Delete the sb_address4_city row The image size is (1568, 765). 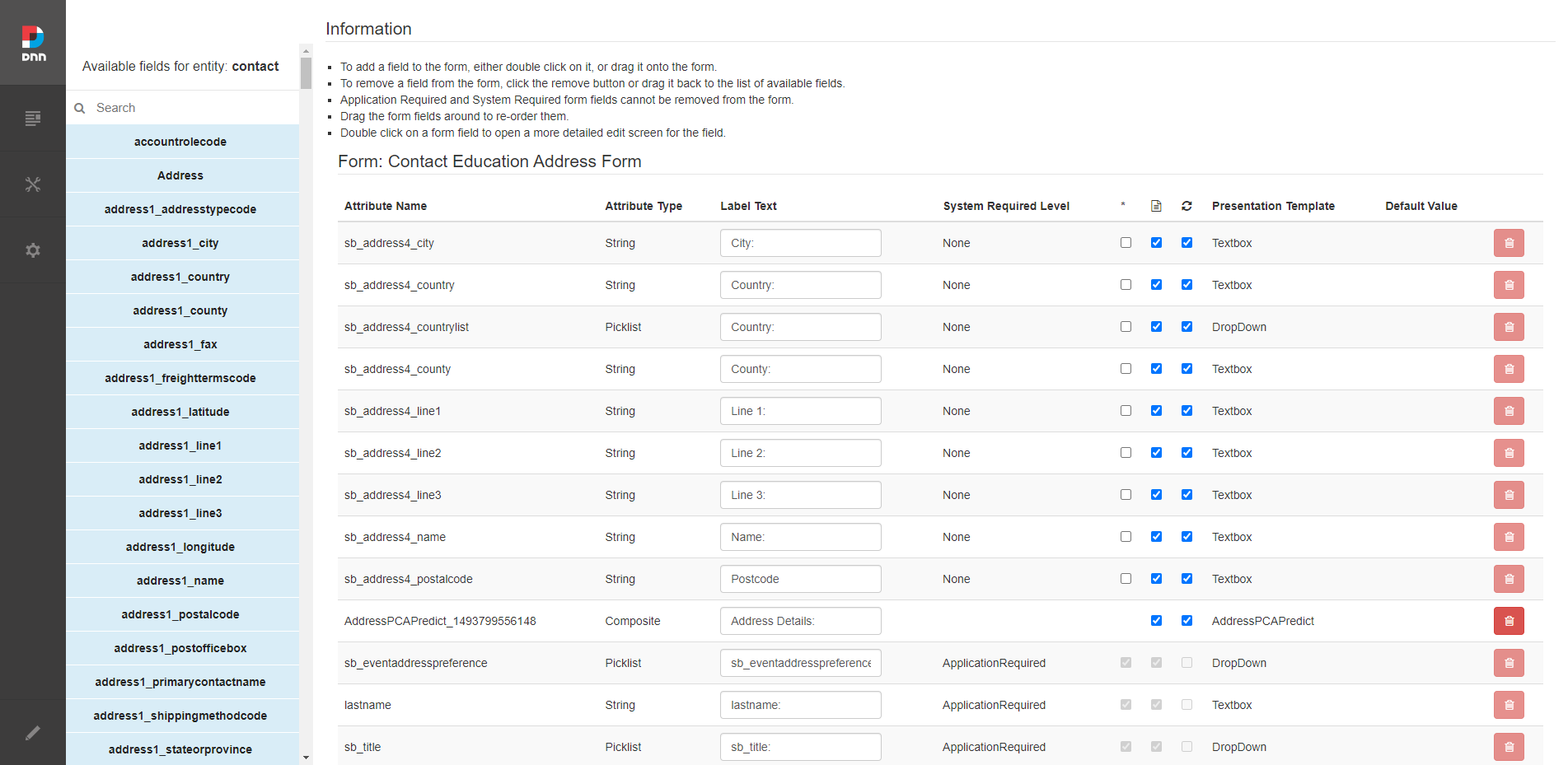pyautogui.click(x=1508, y=243)
